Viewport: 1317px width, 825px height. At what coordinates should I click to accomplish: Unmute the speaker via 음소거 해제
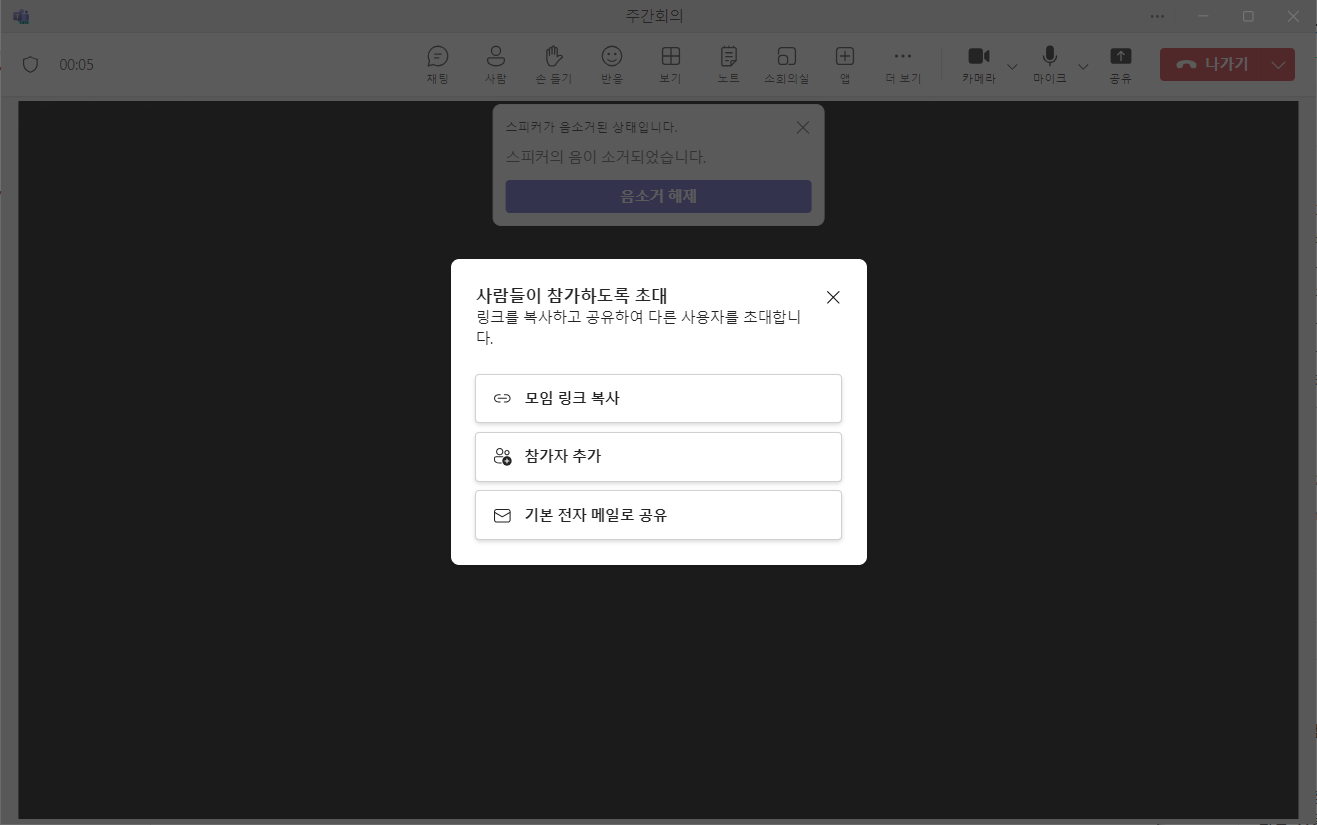click(x=657, y=196)
